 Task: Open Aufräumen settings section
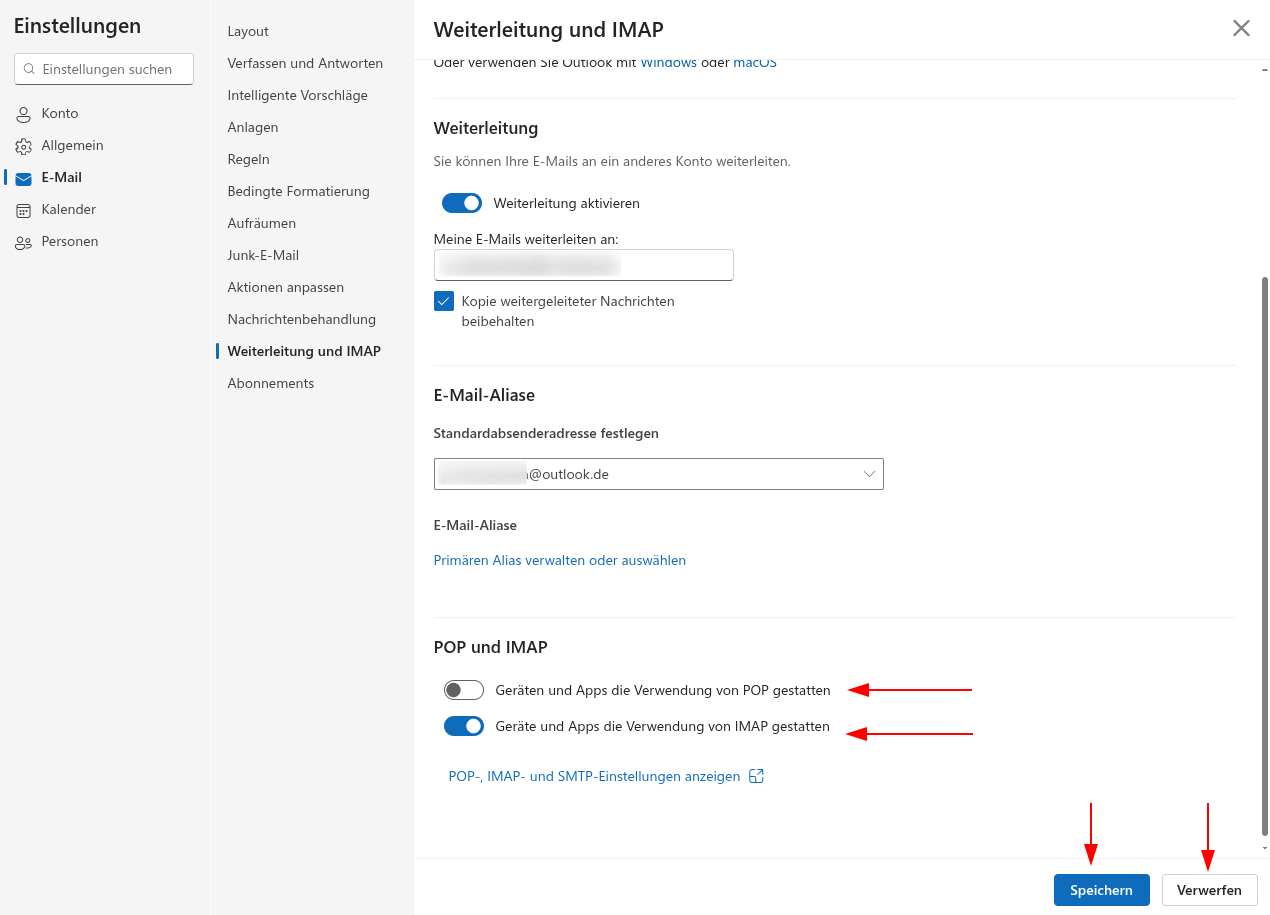click(x=261, y=223)
